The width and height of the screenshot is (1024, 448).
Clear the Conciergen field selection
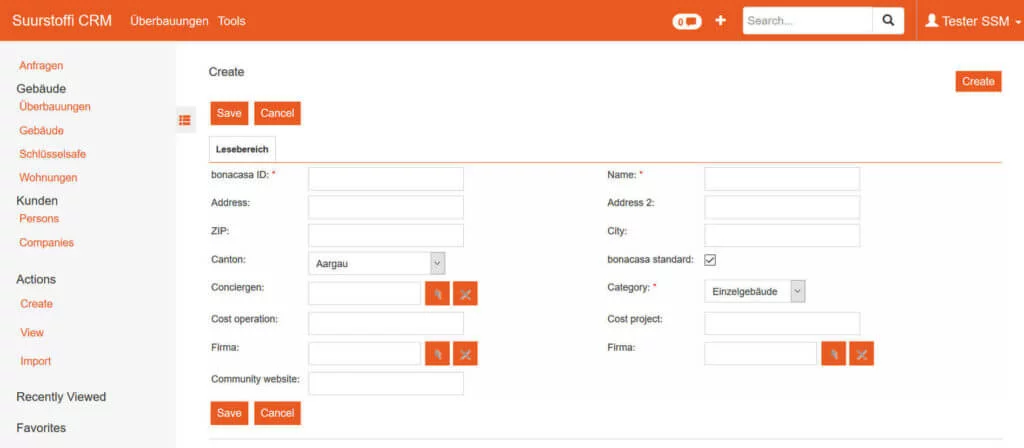pyautogui.click(x=465, y=294)
